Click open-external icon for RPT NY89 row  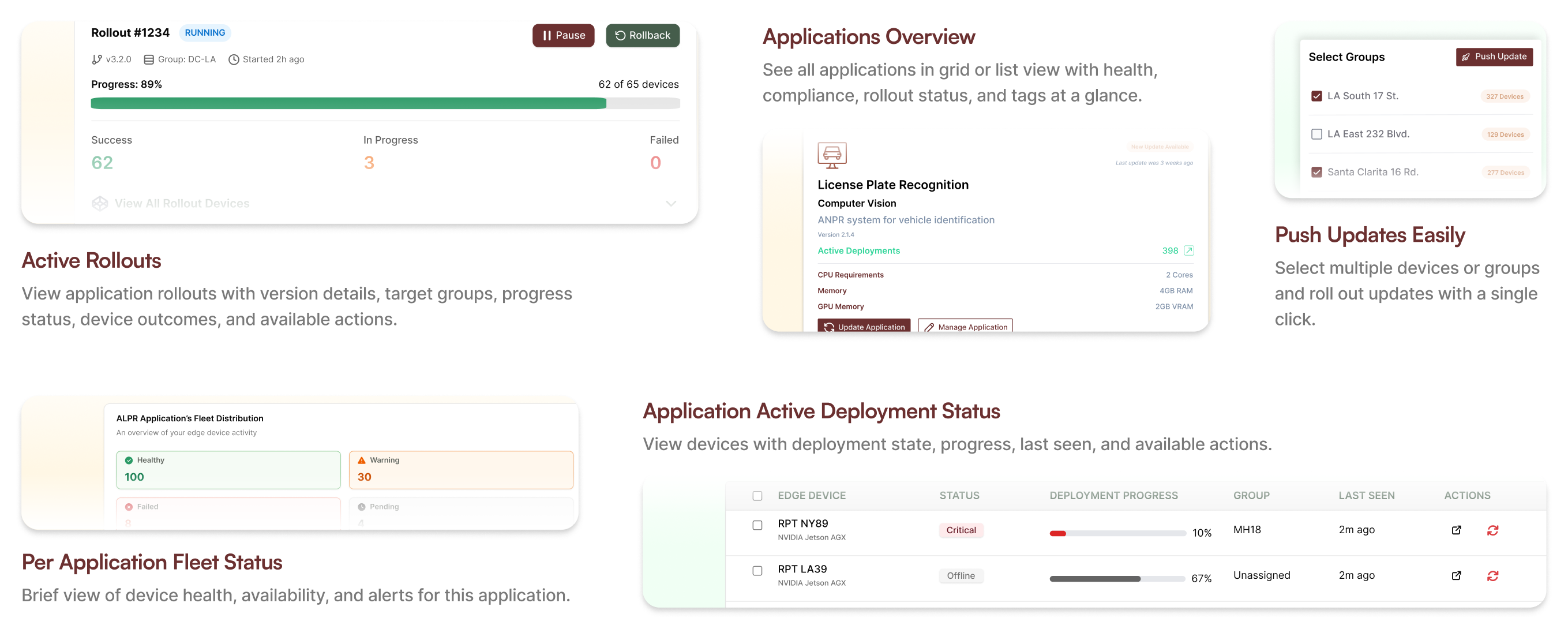coord(1456,530)
